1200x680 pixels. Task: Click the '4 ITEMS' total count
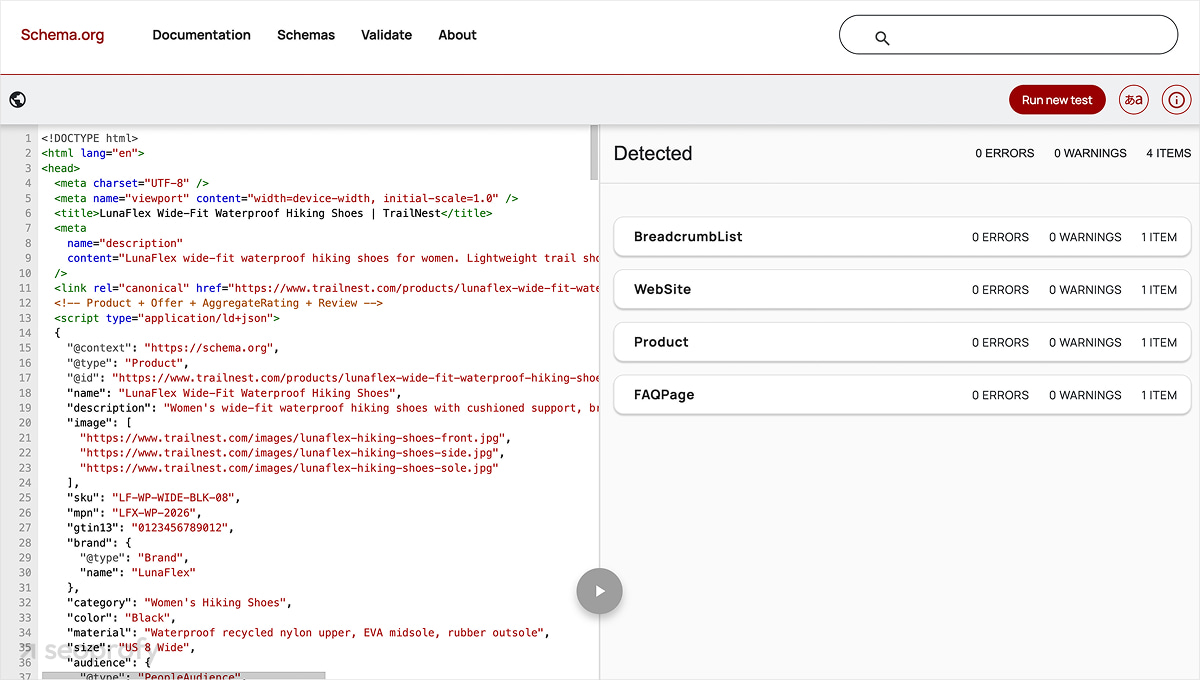point(1168,153)
